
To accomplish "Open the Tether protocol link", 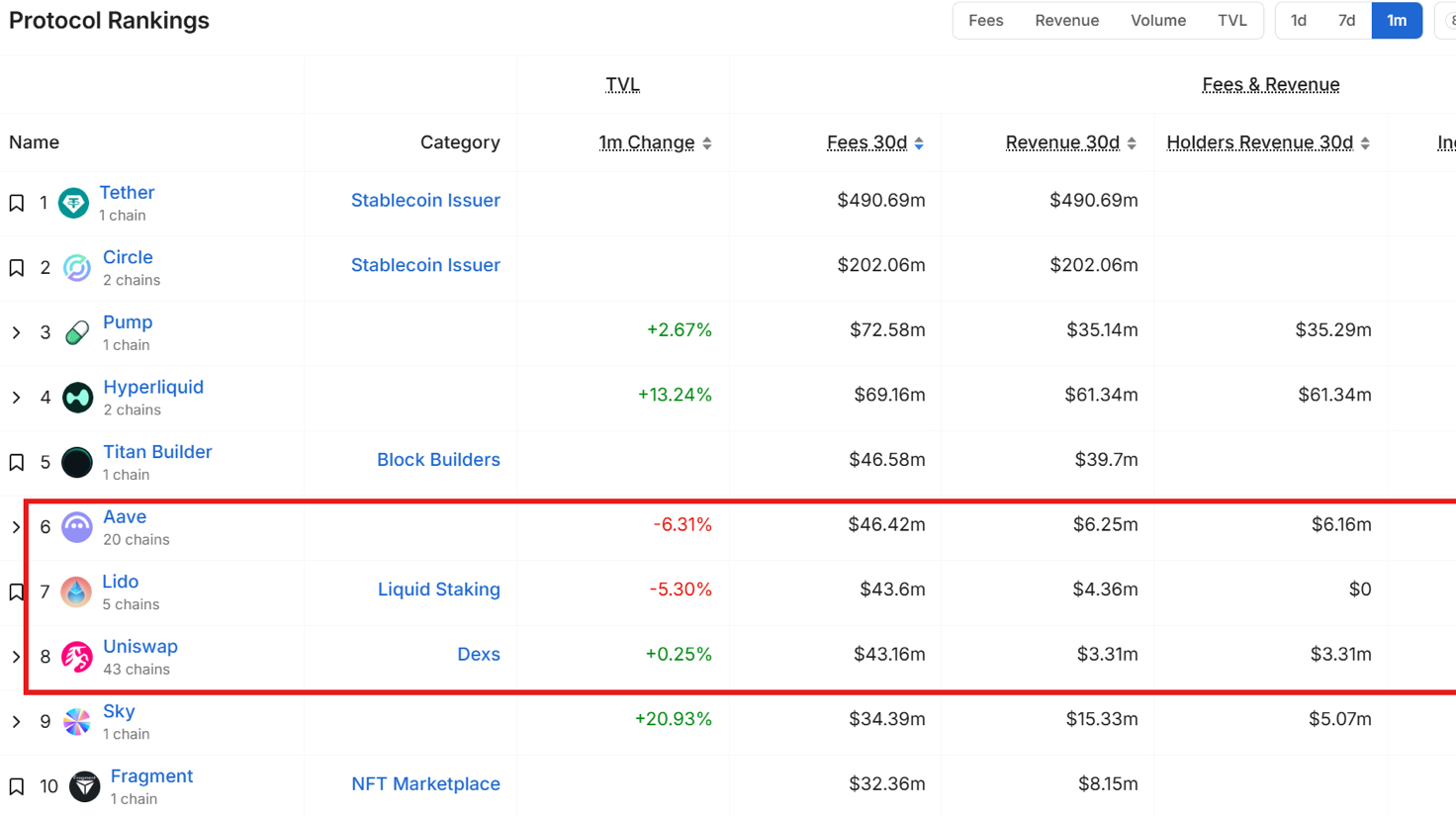I will pos(127,193).
